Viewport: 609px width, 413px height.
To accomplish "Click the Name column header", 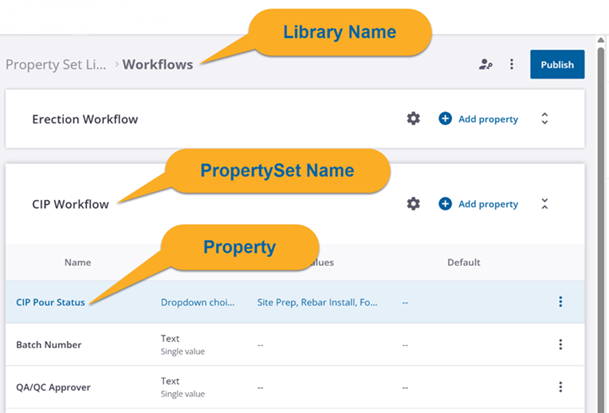I will pyautogui.click(x=77, y=262).
